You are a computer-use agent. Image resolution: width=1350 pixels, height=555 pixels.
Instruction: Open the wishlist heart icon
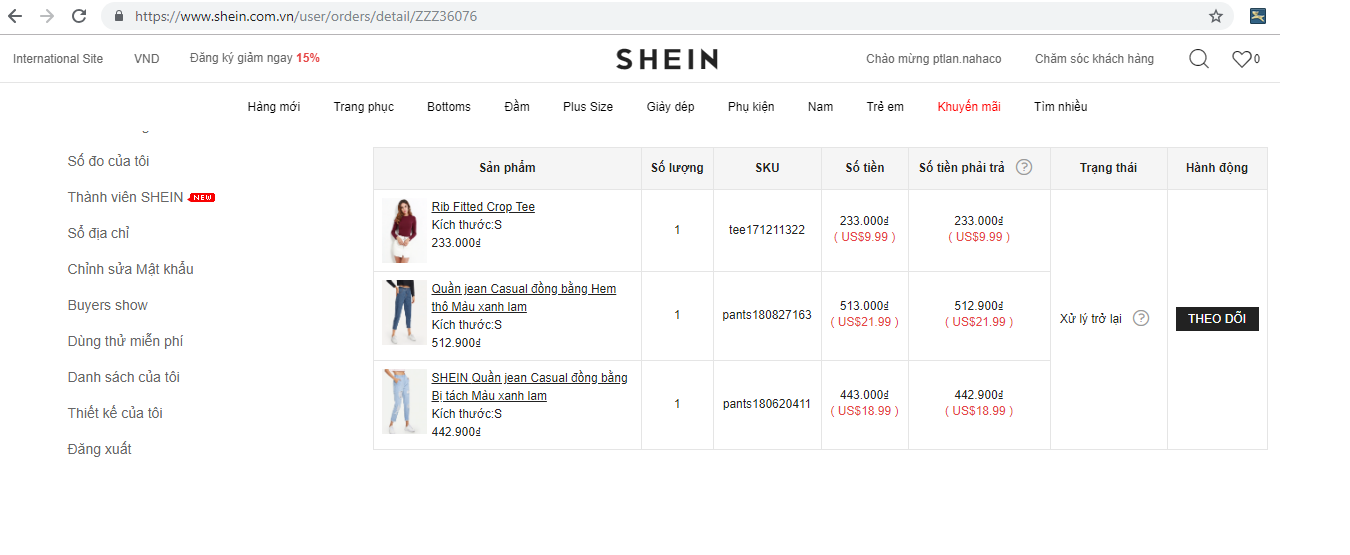point(1241,59)
